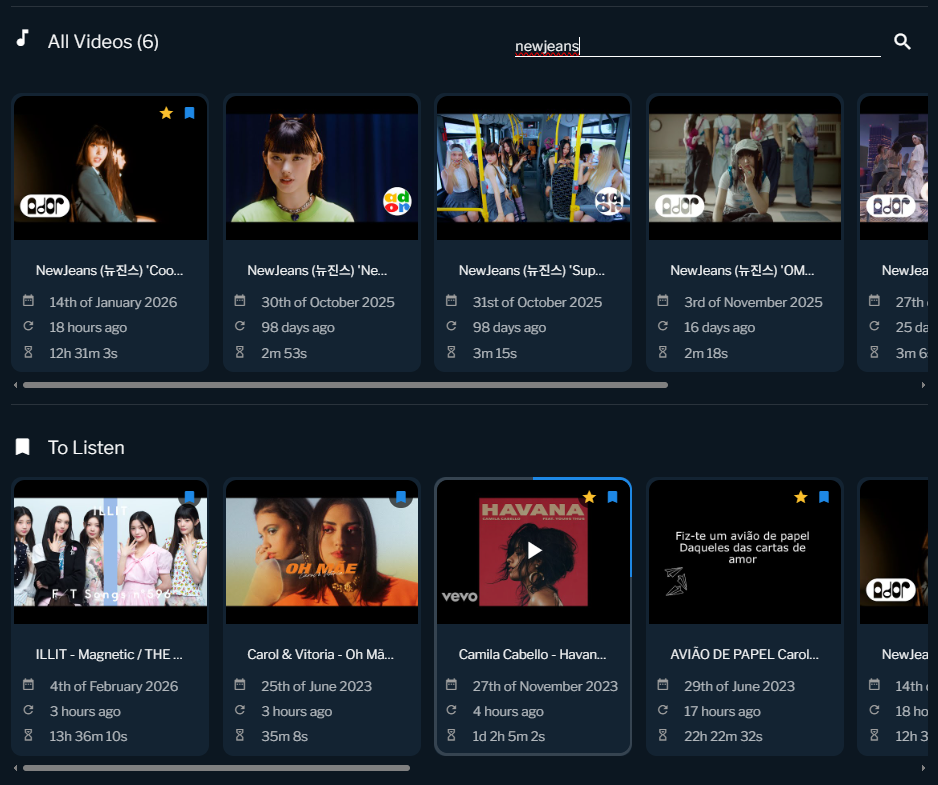Click the title ILLIT - Magnetic / THE ...

click(109, 655)
